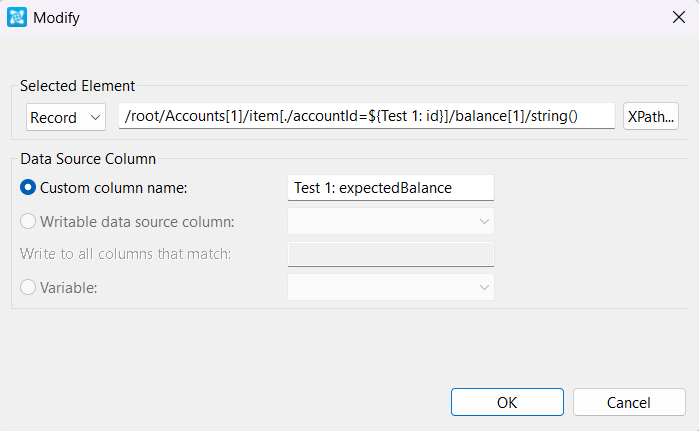Open the Record type dropdown
This screenshot has width=699, height=431.
coord(66,117)
